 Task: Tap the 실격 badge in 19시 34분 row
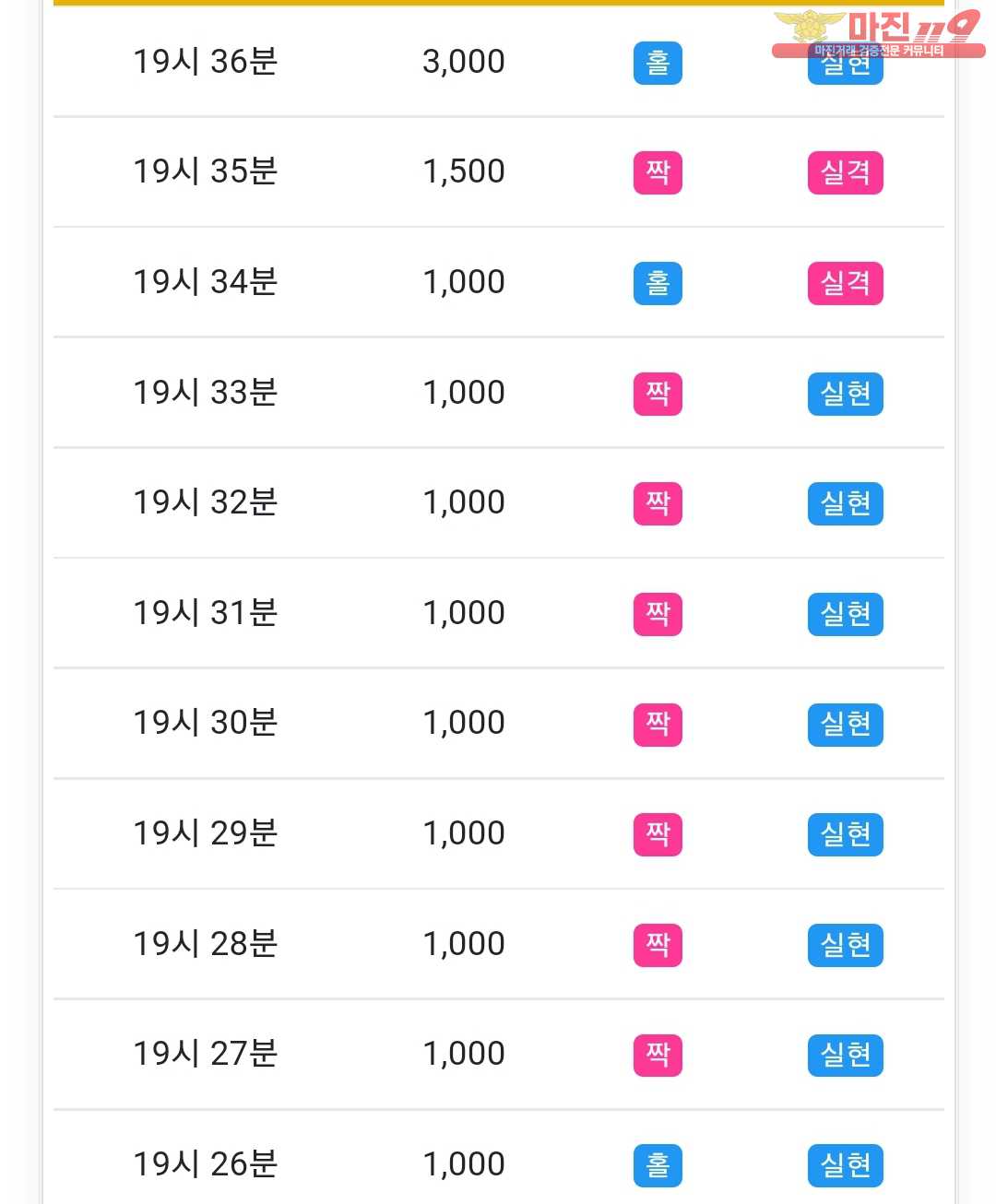pos(846,283)
